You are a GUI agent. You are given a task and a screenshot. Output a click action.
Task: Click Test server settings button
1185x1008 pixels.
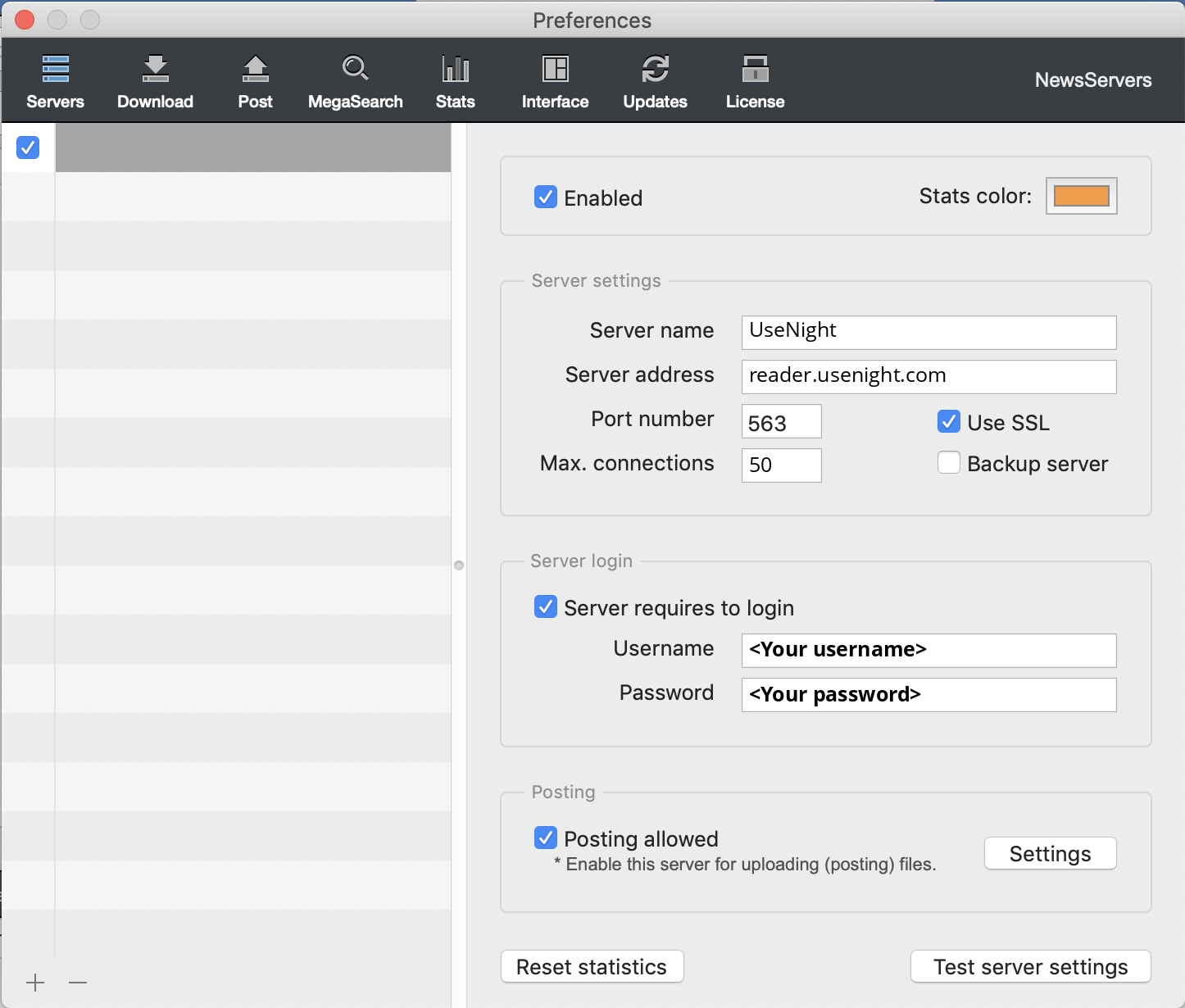coord(1031,966)
